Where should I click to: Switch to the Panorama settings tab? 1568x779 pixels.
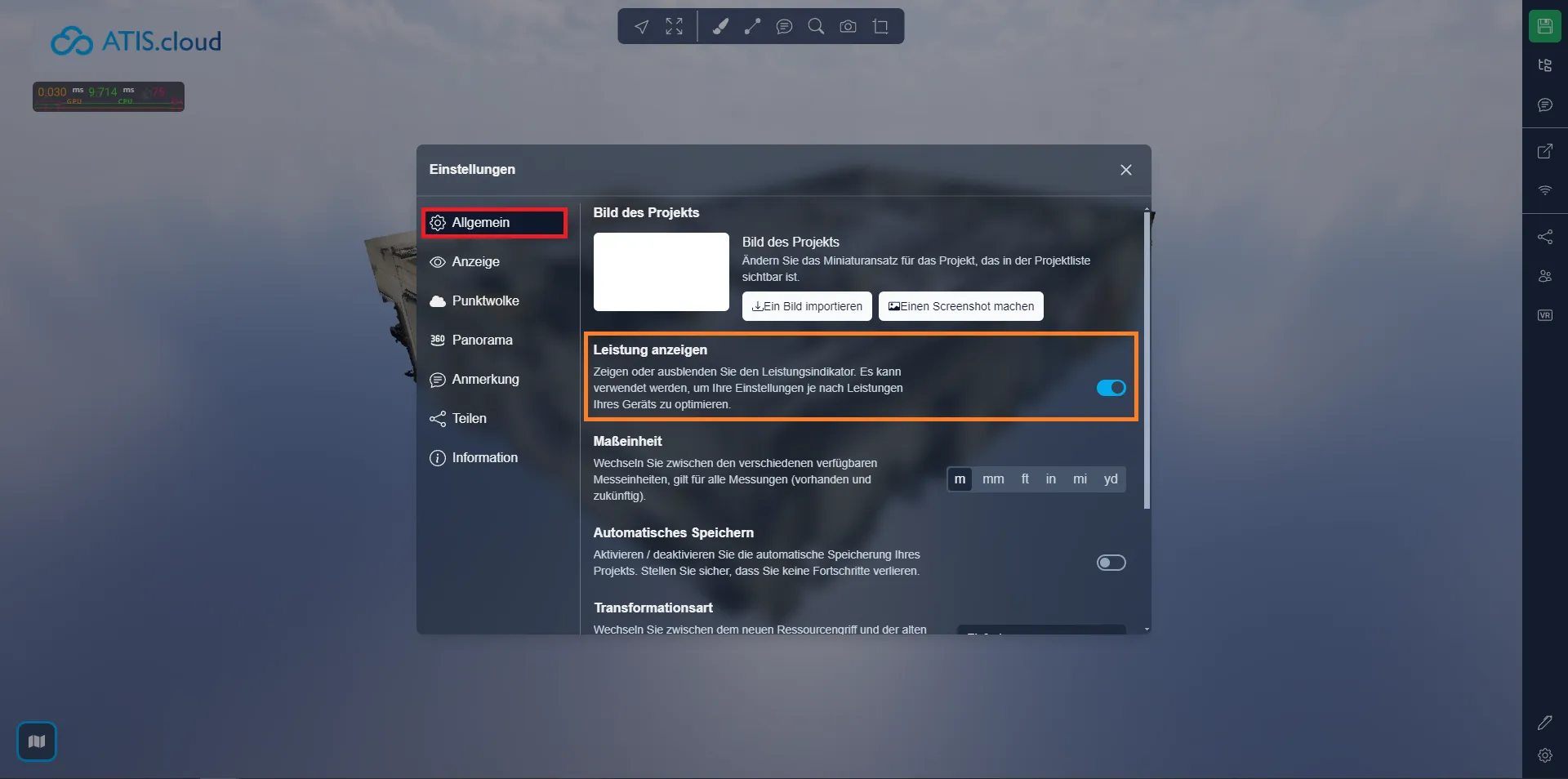[x=482, y=340]
